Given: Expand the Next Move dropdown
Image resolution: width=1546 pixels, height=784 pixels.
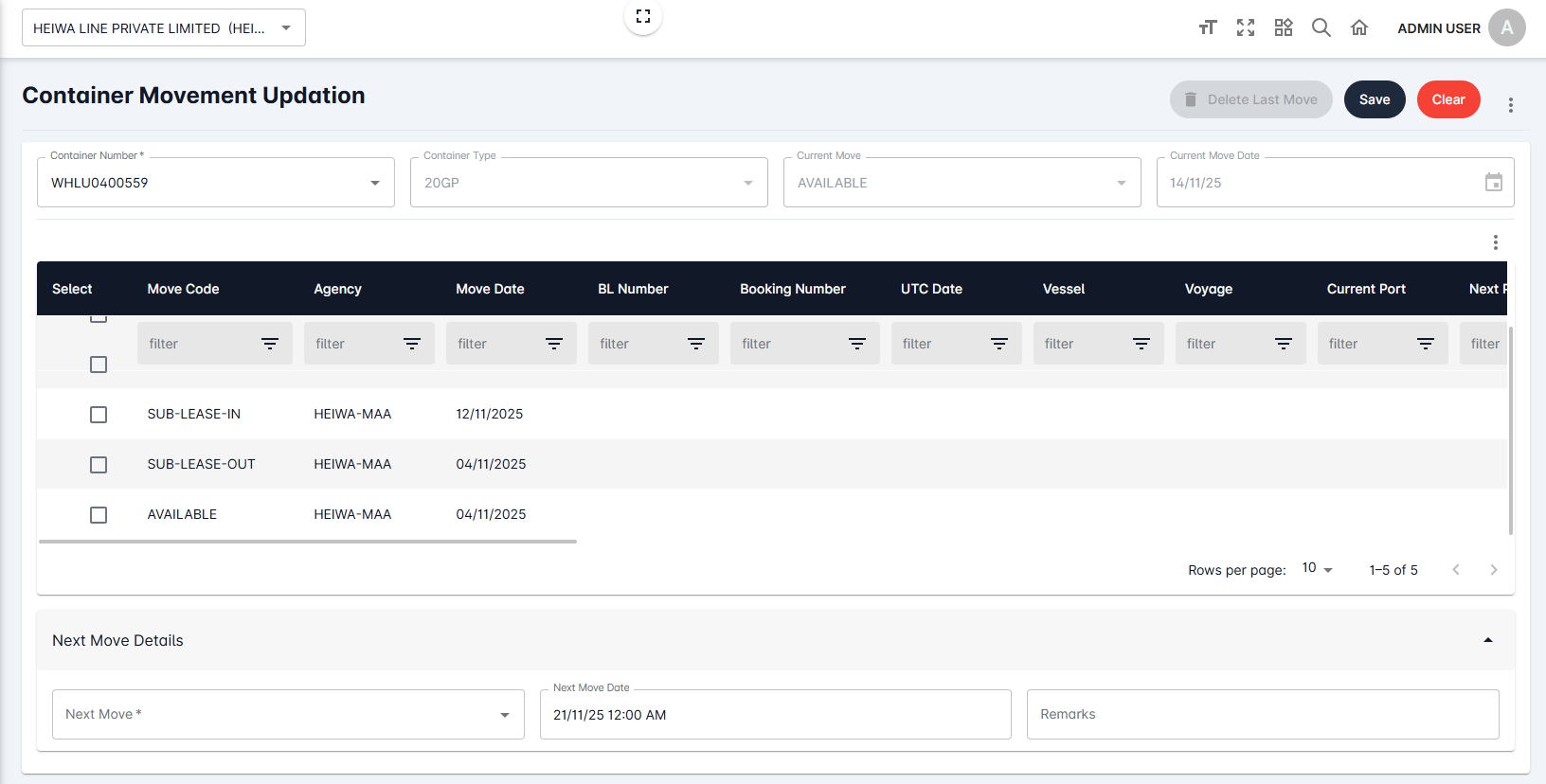Looking at the screenshot, I should coord(504,715).
